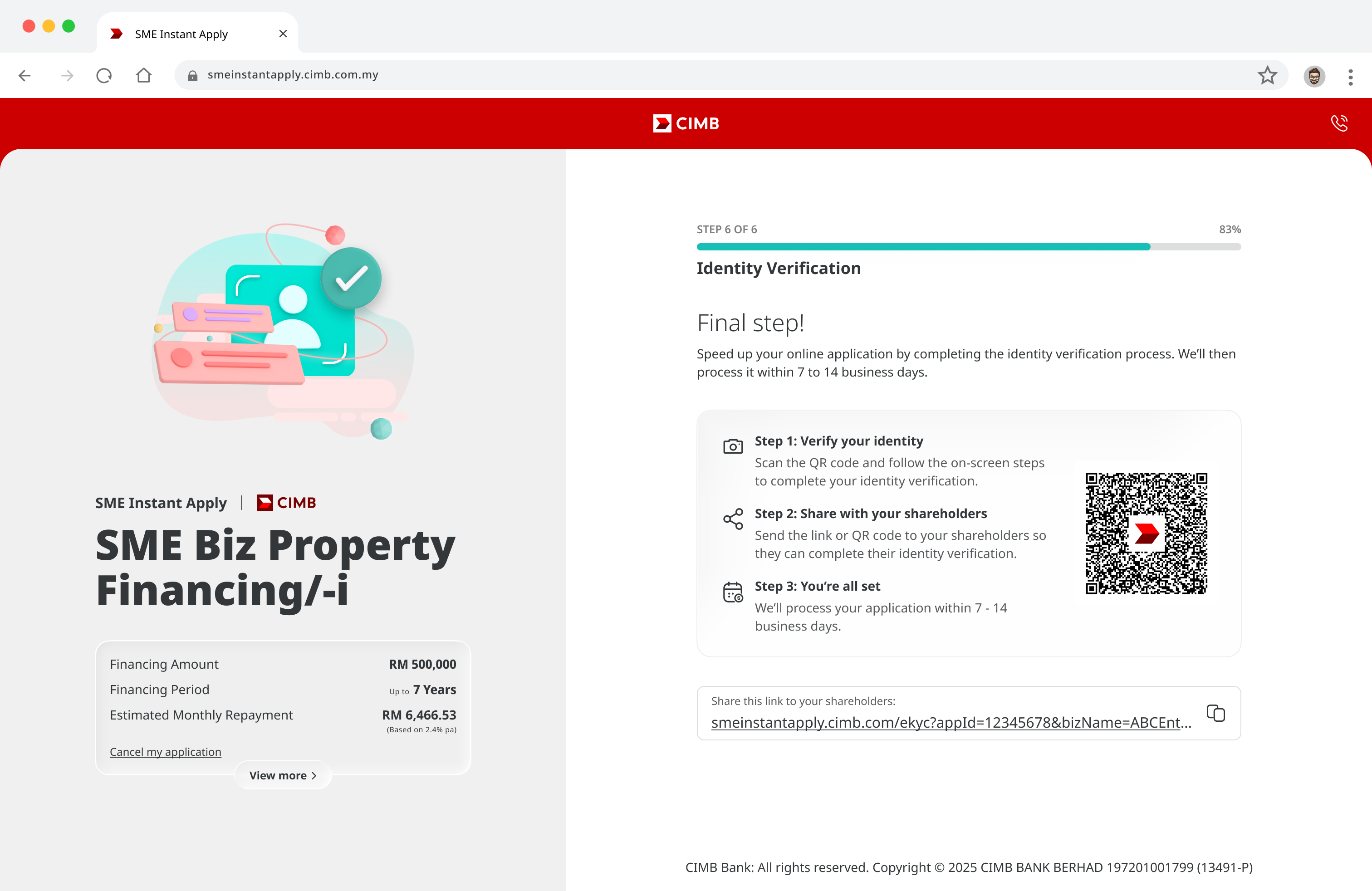
Task: Click the 'Identity Verification' heading
Action: [x=778, y=268]
